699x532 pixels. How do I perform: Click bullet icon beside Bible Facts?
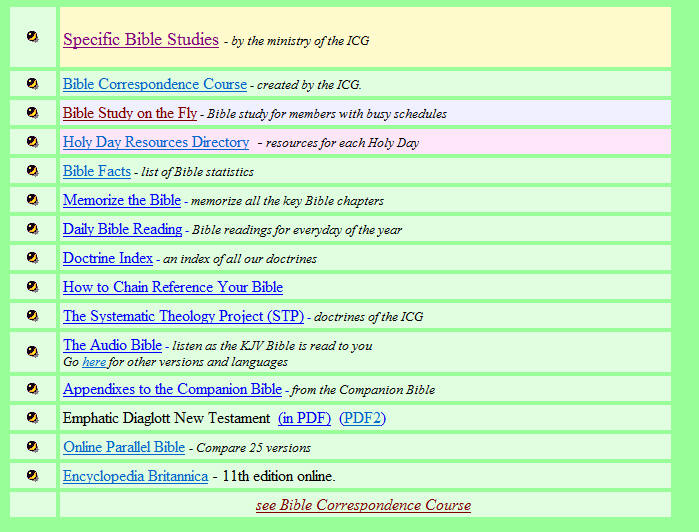point(33,171)
